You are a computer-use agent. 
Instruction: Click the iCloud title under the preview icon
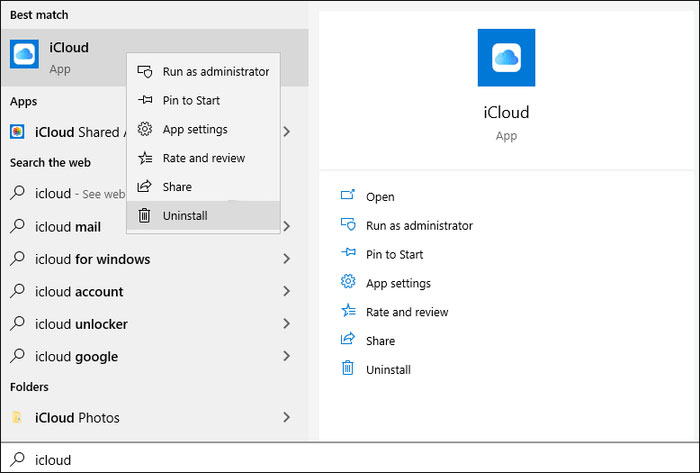(506, 112)
